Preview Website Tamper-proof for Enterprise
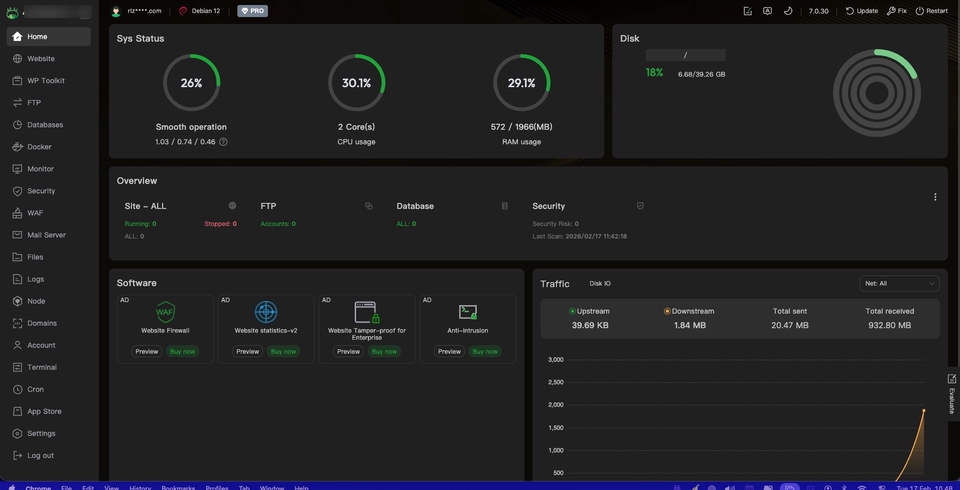Viewport: 960px width, 490px height. tap(348, 352)
